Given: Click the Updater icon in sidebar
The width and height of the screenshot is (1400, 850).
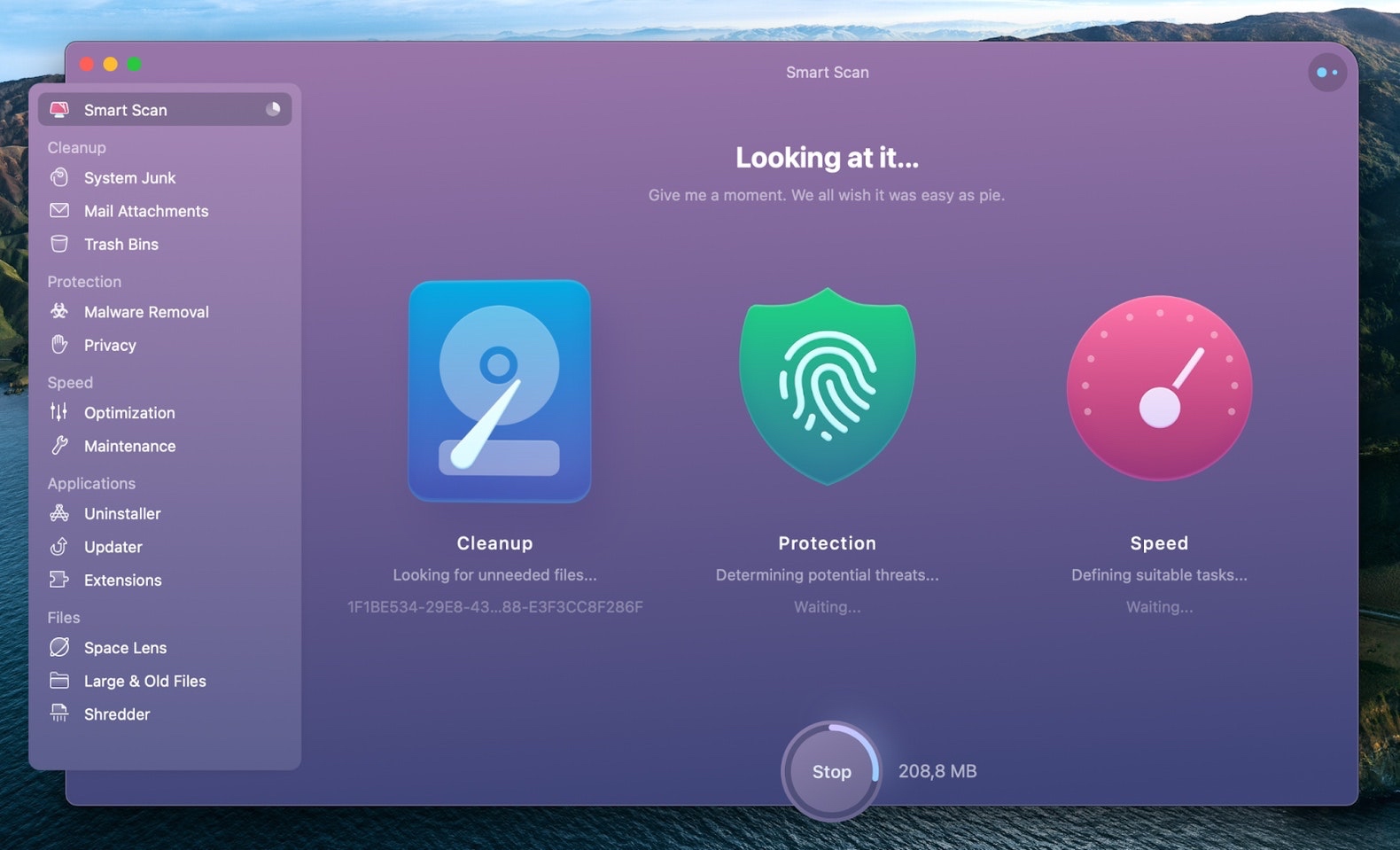Looking at the screenshot, I should tap(59, 547).
